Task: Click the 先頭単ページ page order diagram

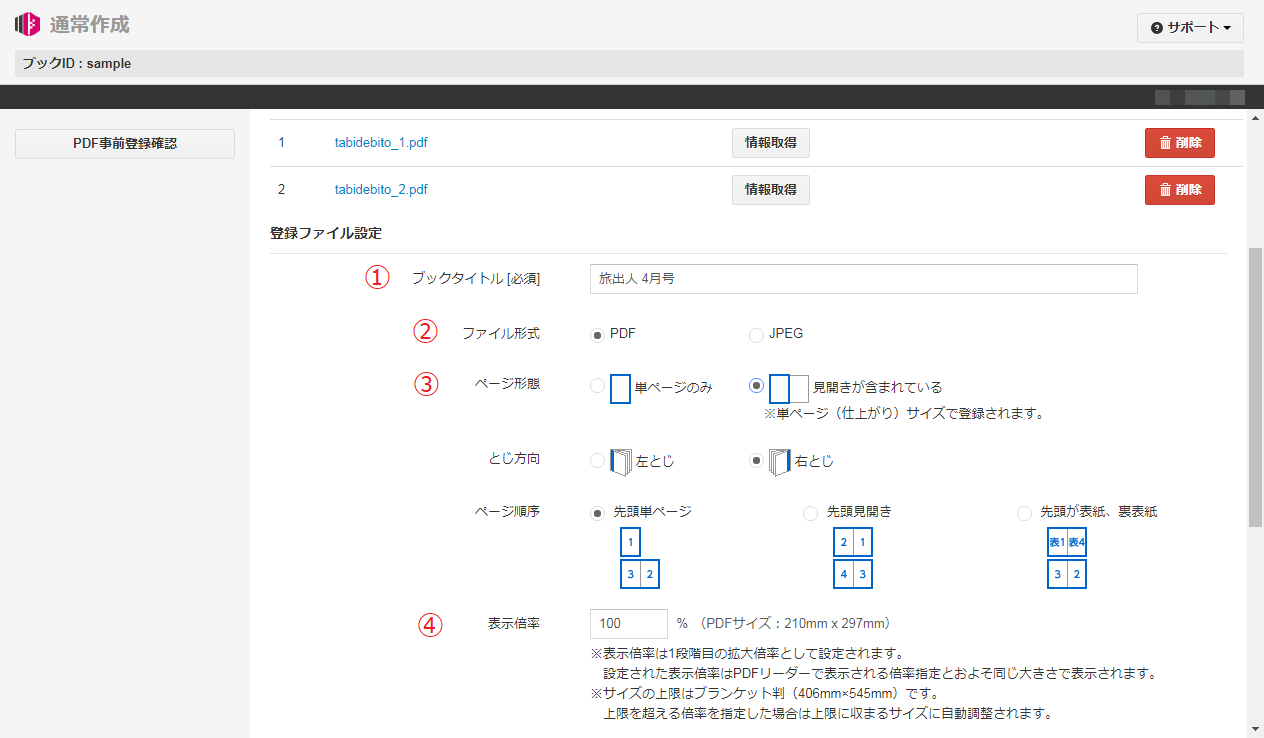Action: click(x=640, y=559)
